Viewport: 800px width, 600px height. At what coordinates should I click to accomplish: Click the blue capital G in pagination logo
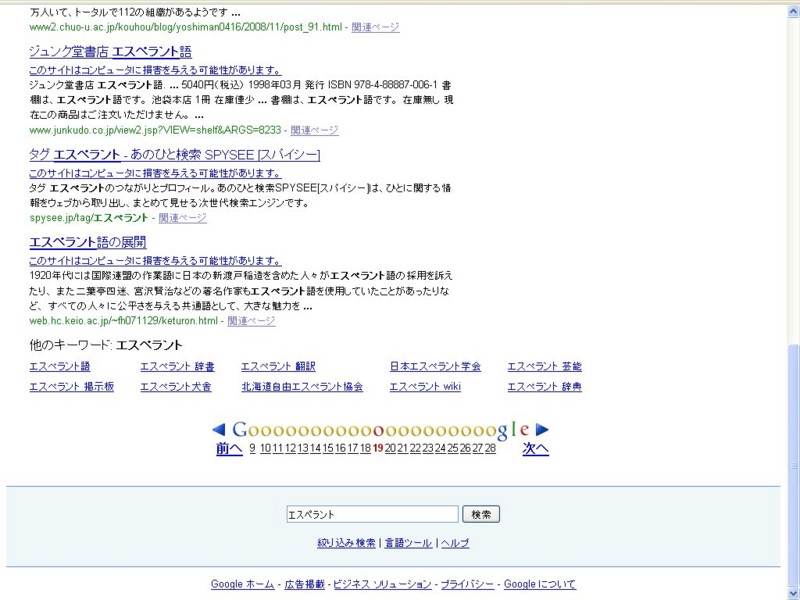[240, 430]
